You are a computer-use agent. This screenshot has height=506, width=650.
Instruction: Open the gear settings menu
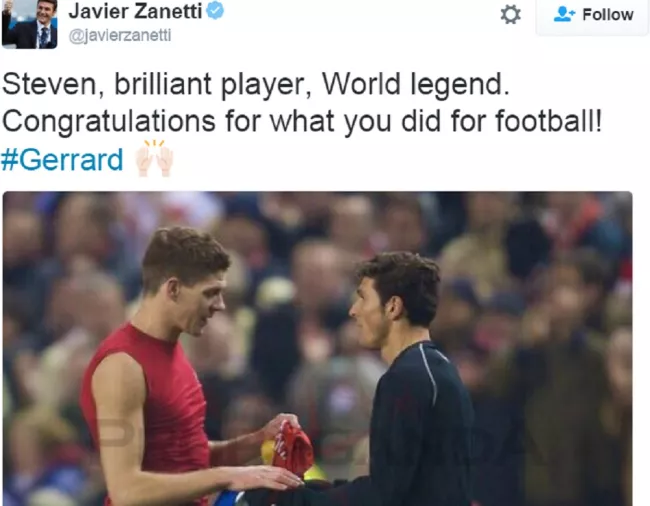[x=510, y=15]
